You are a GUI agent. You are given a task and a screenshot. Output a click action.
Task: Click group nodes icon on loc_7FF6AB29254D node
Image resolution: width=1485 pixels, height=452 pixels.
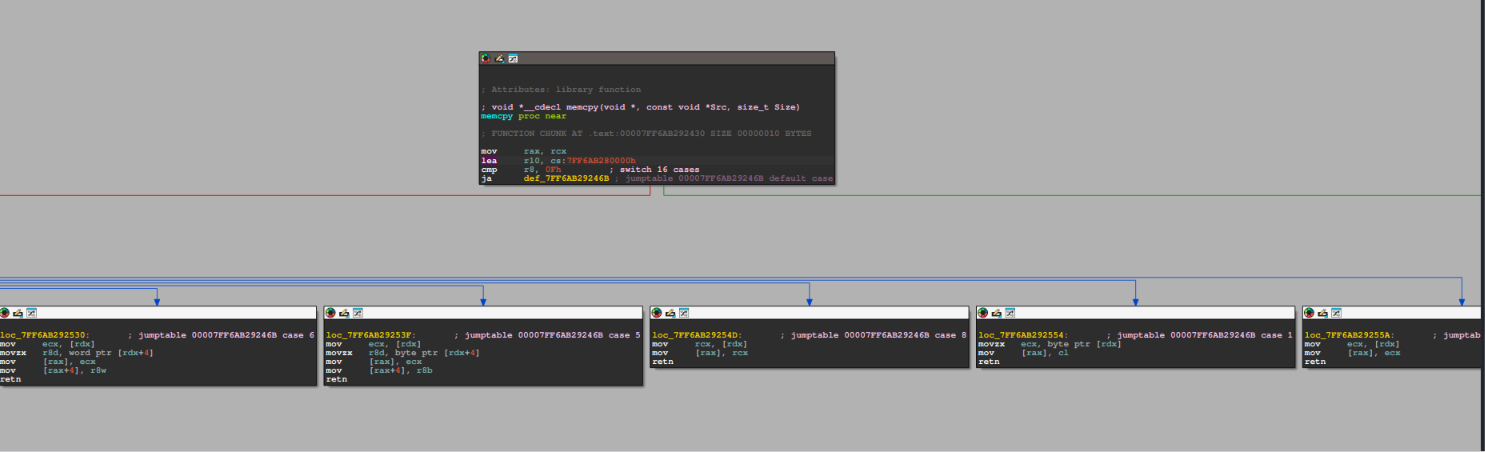684,313
